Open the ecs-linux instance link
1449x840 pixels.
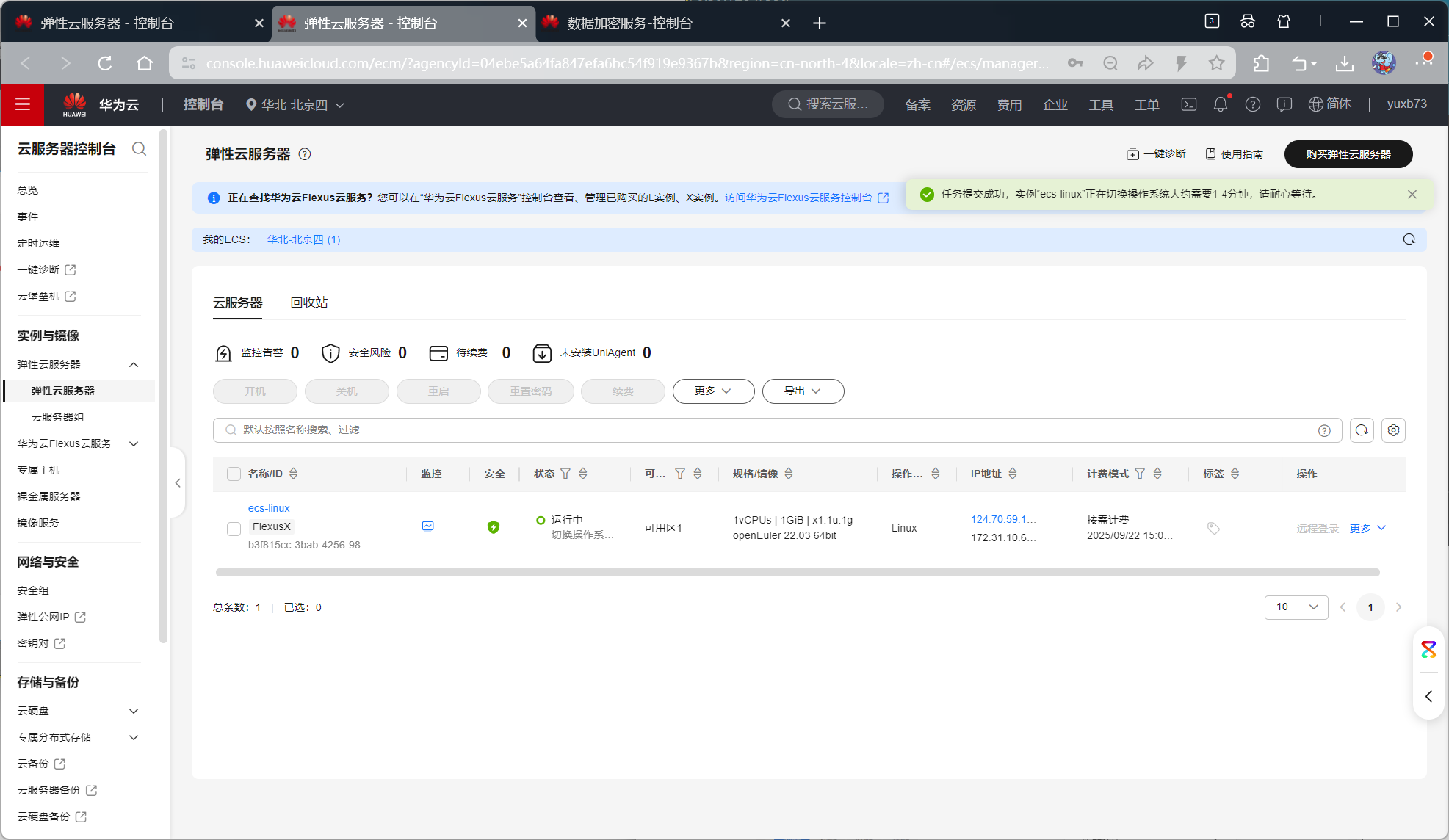(269, 508)
